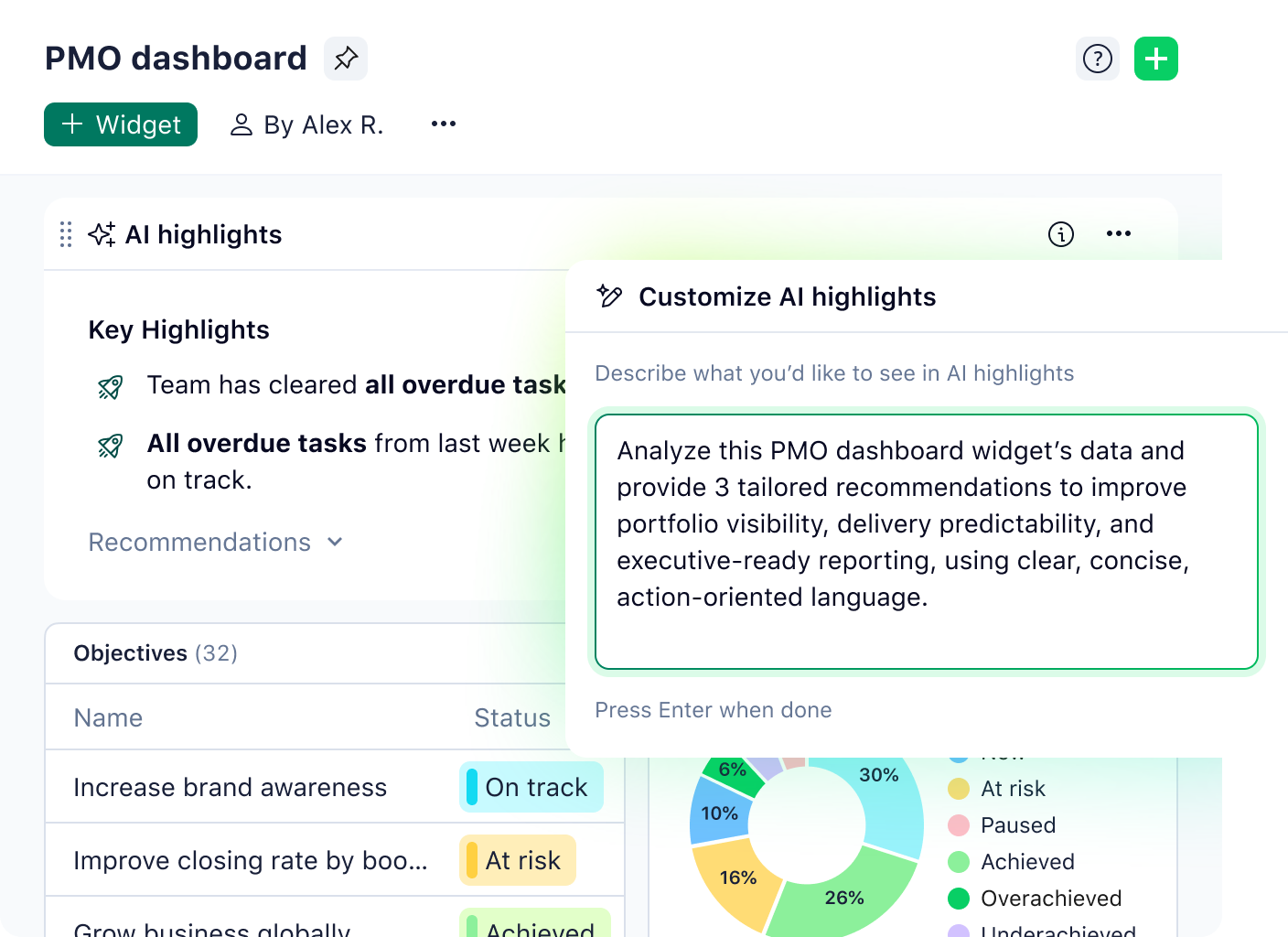Open the Objectives (32) section
This screenshot has height=937, width=1288.
155,653
